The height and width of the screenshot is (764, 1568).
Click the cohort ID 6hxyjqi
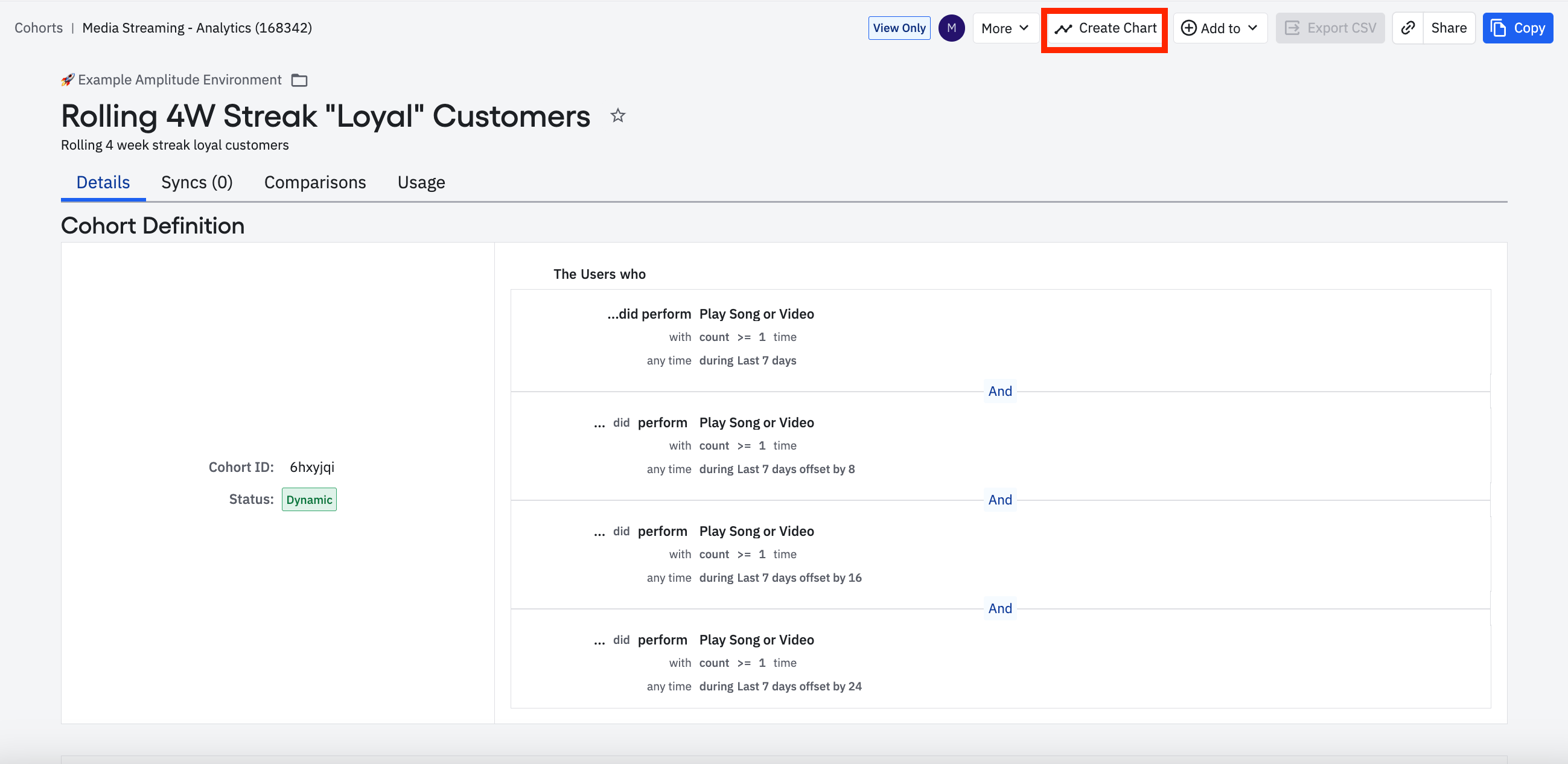[311, 467]
